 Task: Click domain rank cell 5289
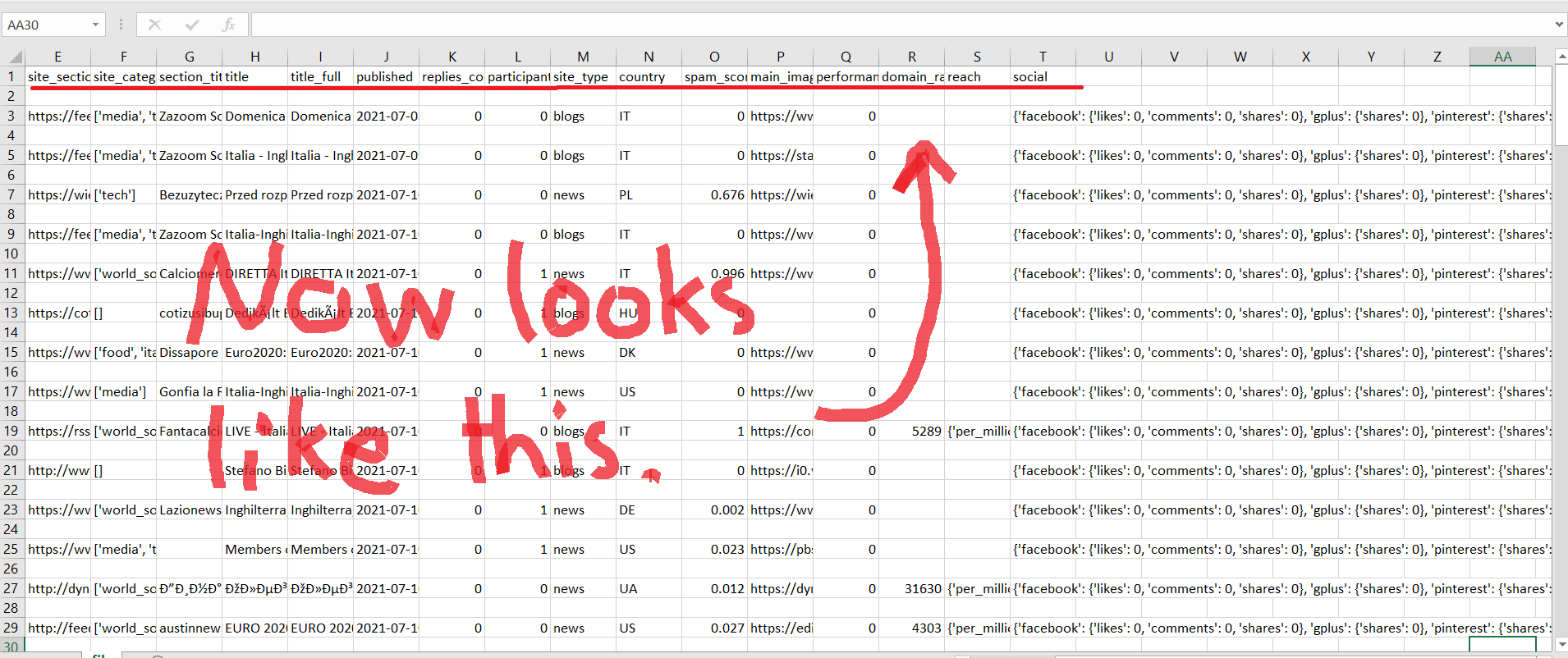(911, 431)
